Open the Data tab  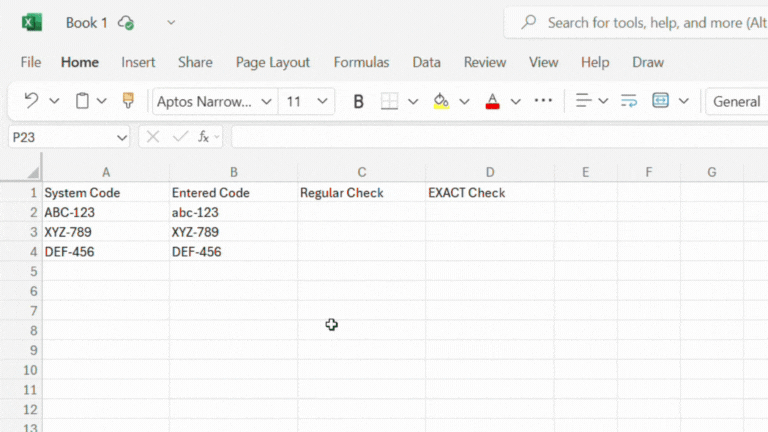point(427,62)
